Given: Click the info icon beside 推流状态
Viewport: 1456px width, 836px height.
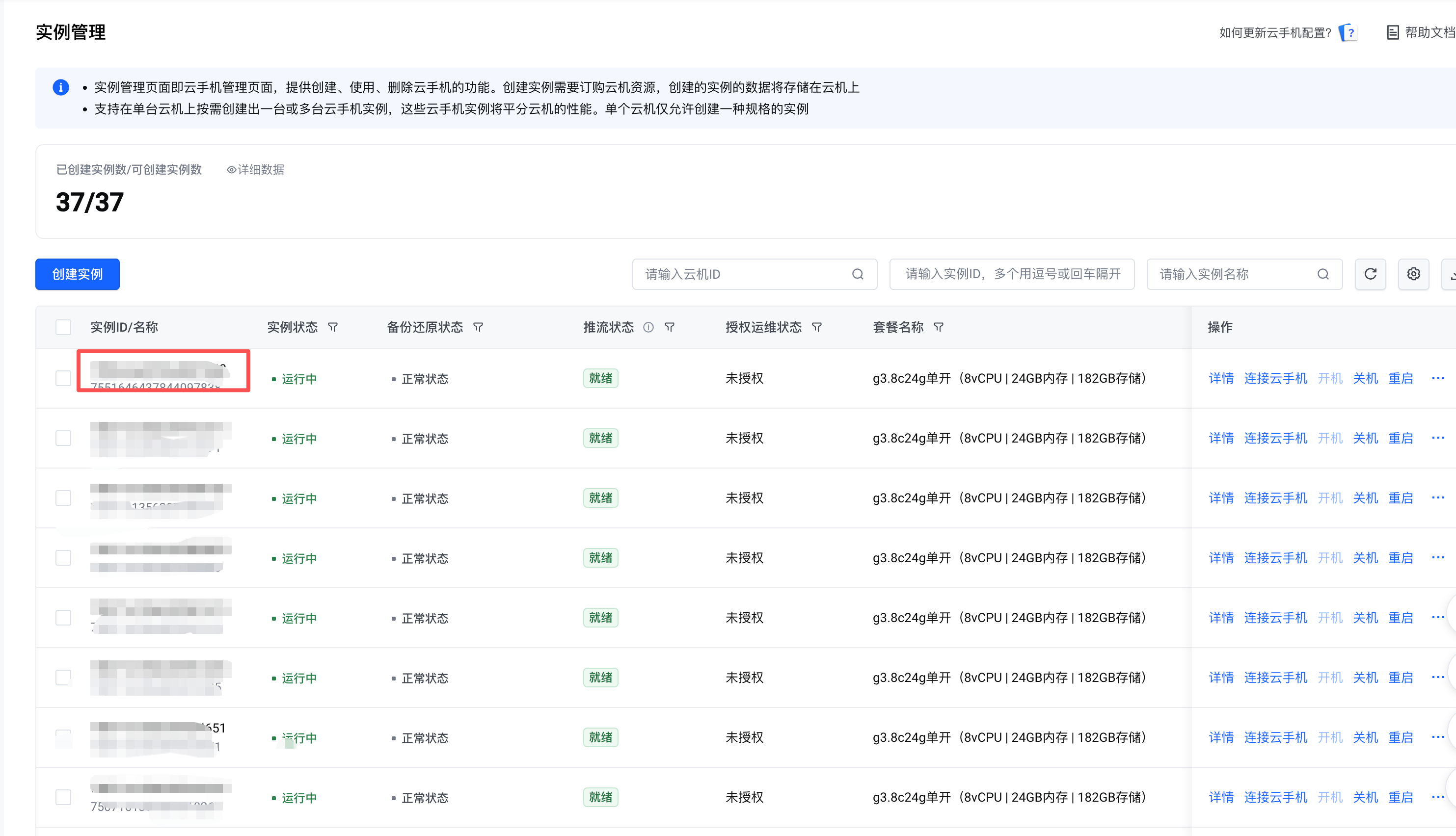Looking at the screenshot, I should pyautogui.click(x=648, y=327).
